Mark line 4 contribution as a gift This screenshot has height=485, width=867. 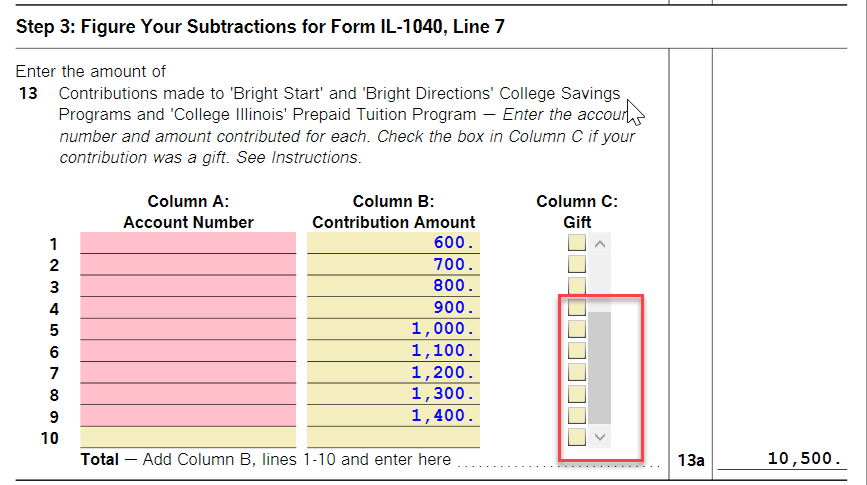(x=577, y=308)
